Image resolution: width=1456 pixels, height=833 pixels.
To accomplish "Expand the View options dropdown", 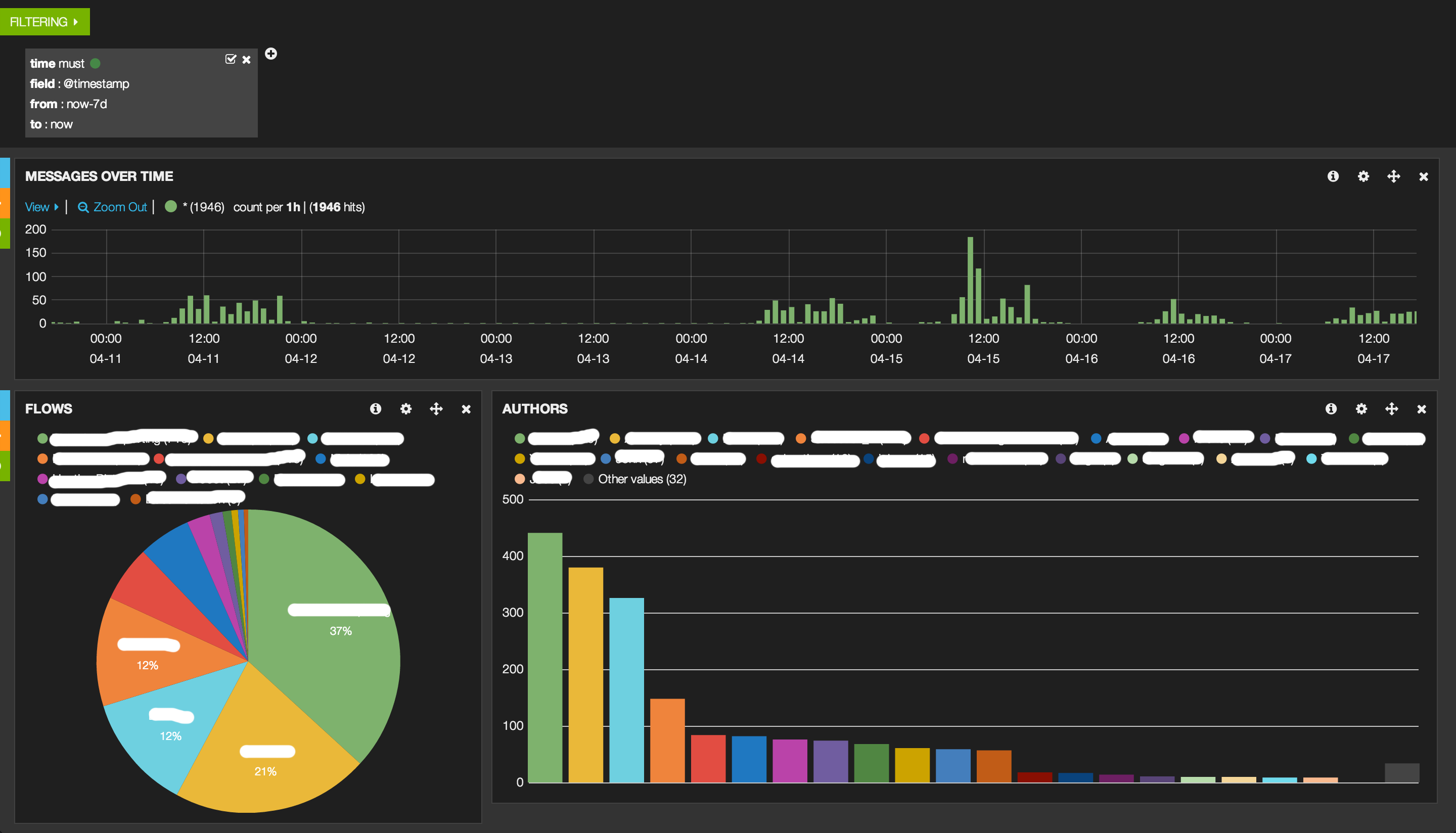I will coord(41,207).
